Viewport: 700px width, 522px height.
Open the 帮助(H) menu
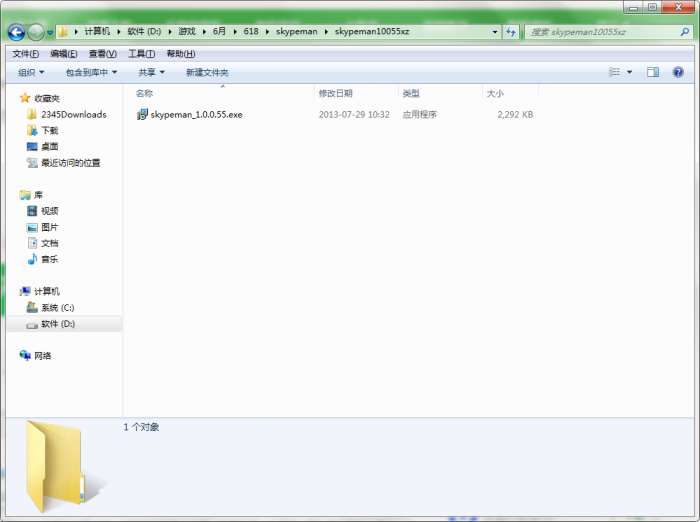pyautogui.click(x=181, y=54)
